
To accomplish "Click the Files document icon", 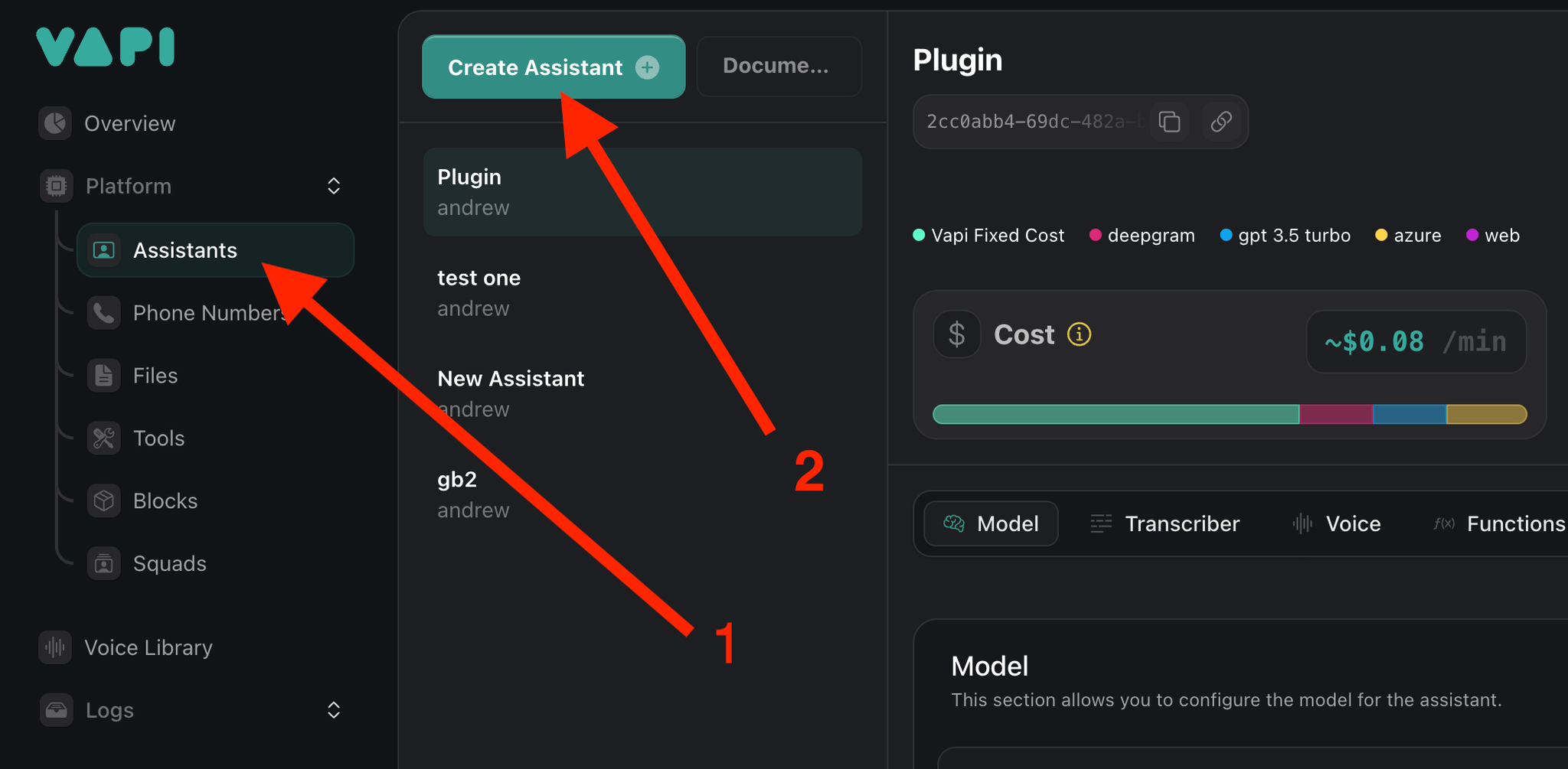I will pos(103,376).
